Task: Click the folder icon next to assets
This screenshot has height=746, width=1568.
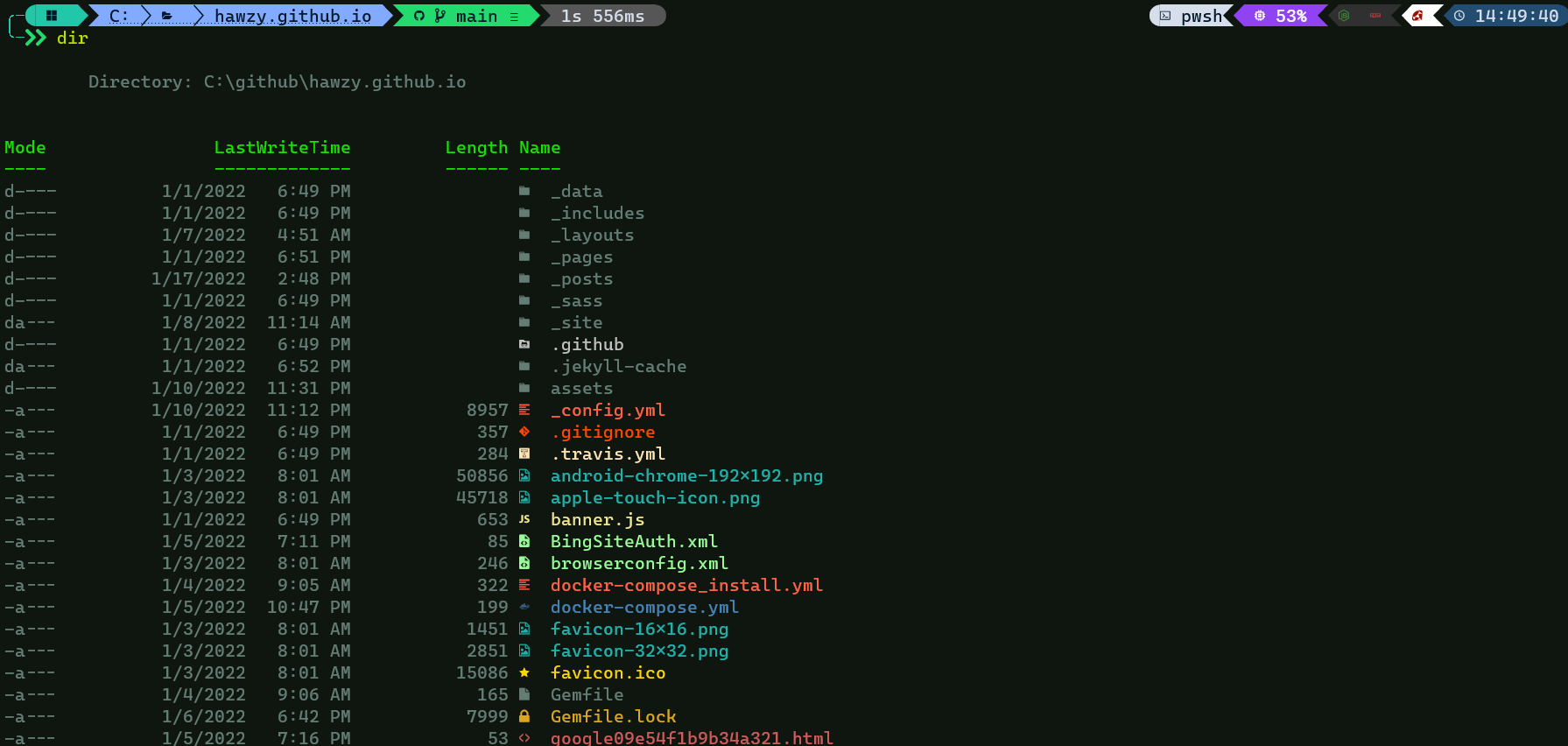Action: [x=524, y=388]
